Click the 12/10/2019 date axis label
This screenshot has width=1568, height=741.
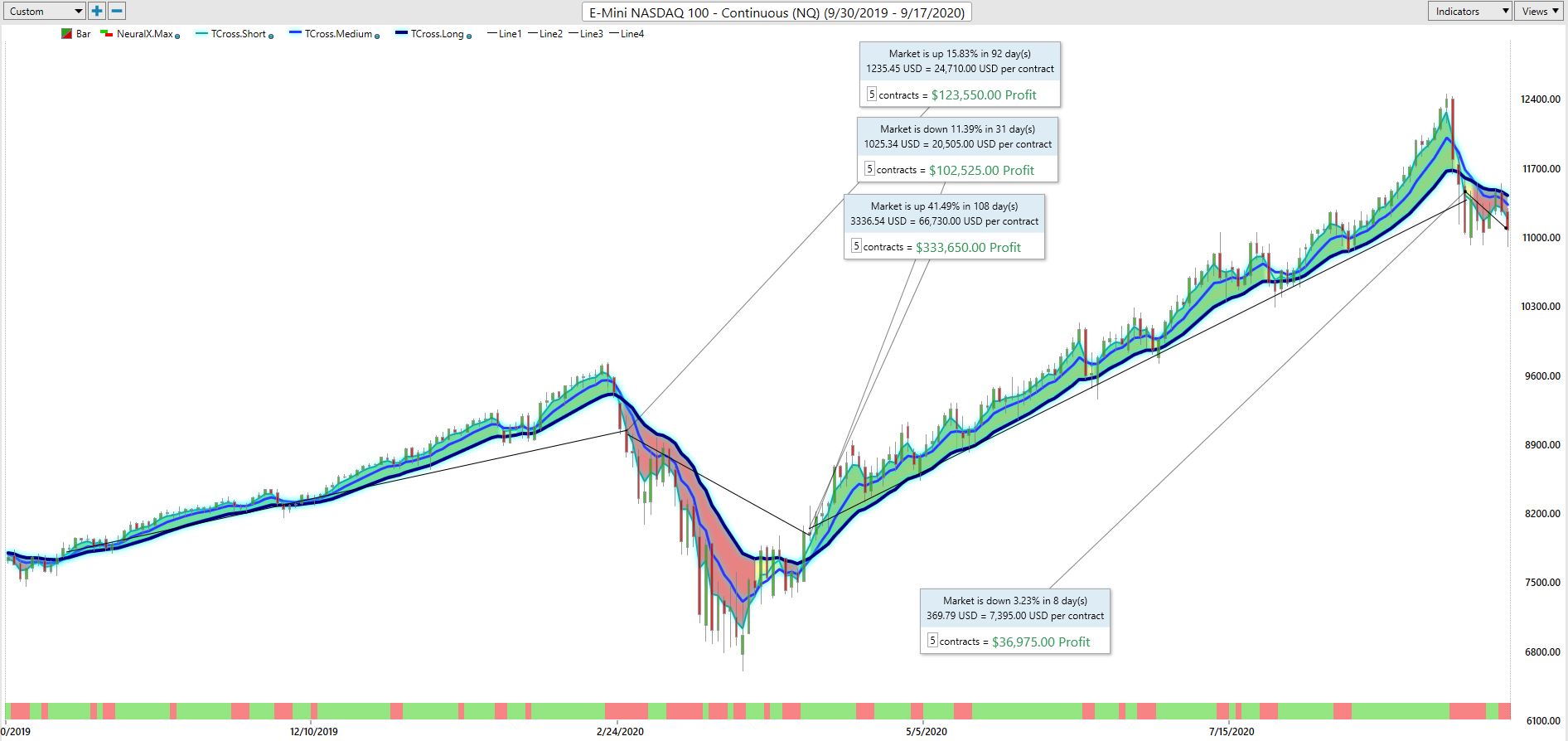coord(313,732)
